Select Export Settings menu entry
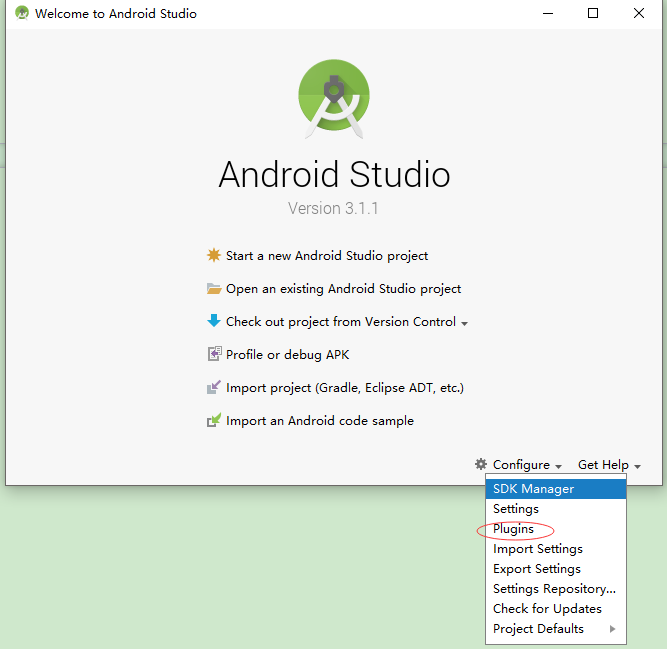 point(556,569)
